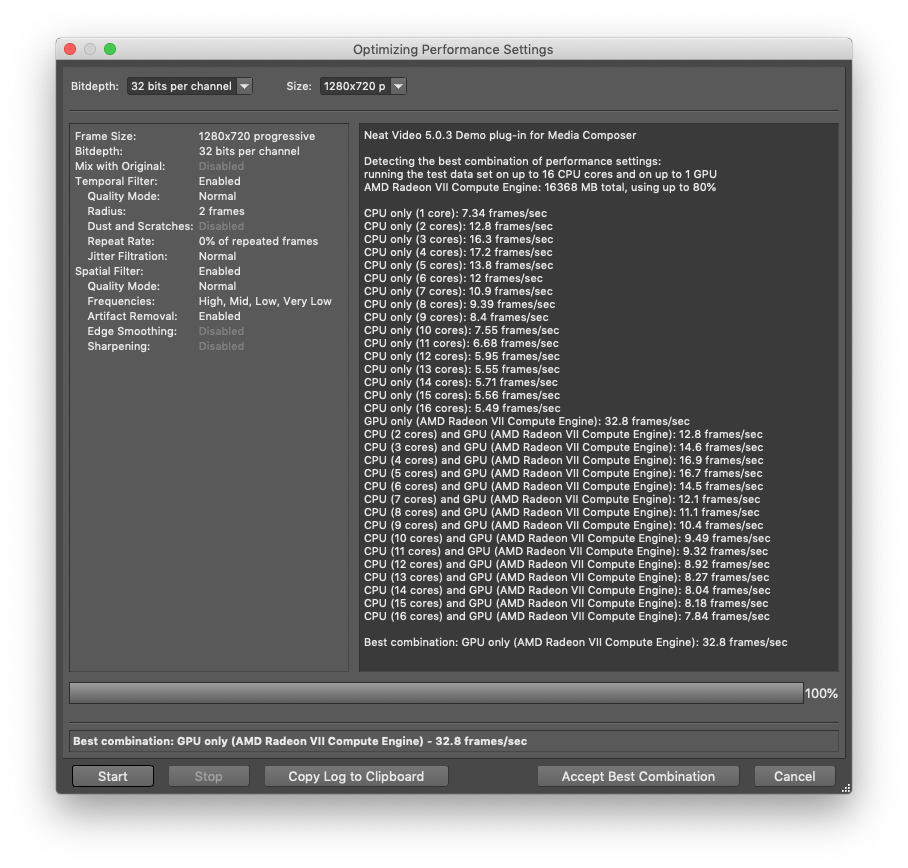Image resolution: width=908 pixels, height=868 pixels.
Task: Click 'CPU only (1 core): 7.34 frames/sec'
Action: tap(455, 214)
